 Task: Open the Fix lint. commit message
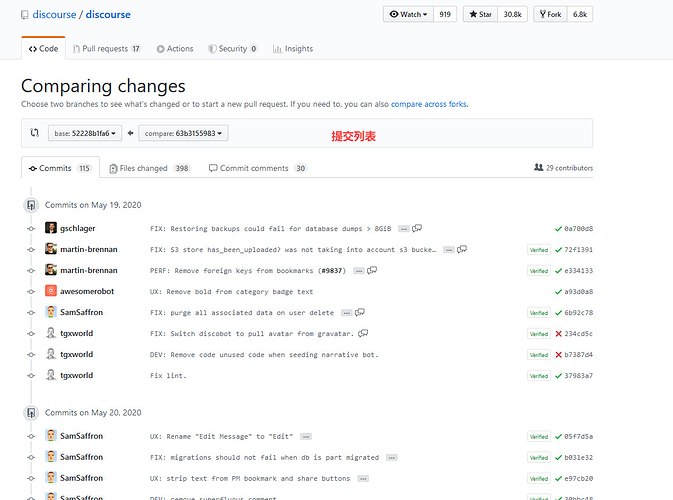[168, 376]
